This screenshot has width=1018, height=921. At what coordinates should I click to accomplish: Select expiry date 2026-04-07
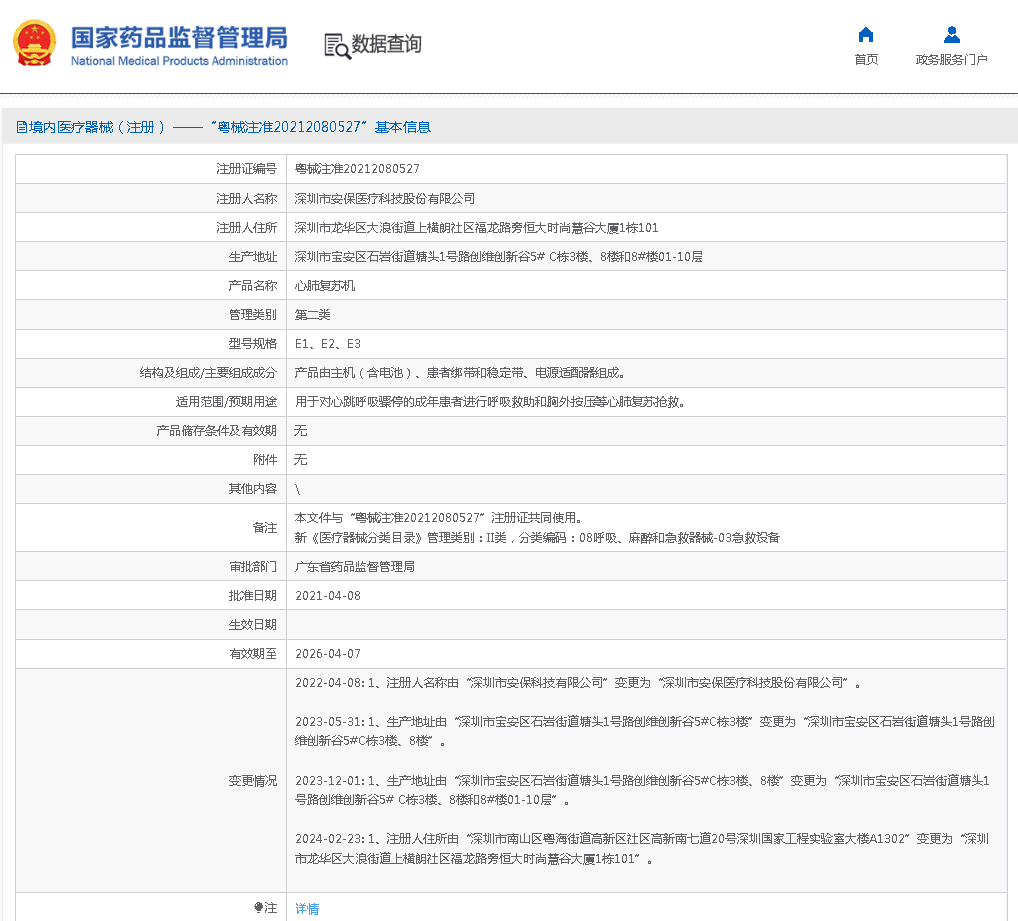(328, 654)
